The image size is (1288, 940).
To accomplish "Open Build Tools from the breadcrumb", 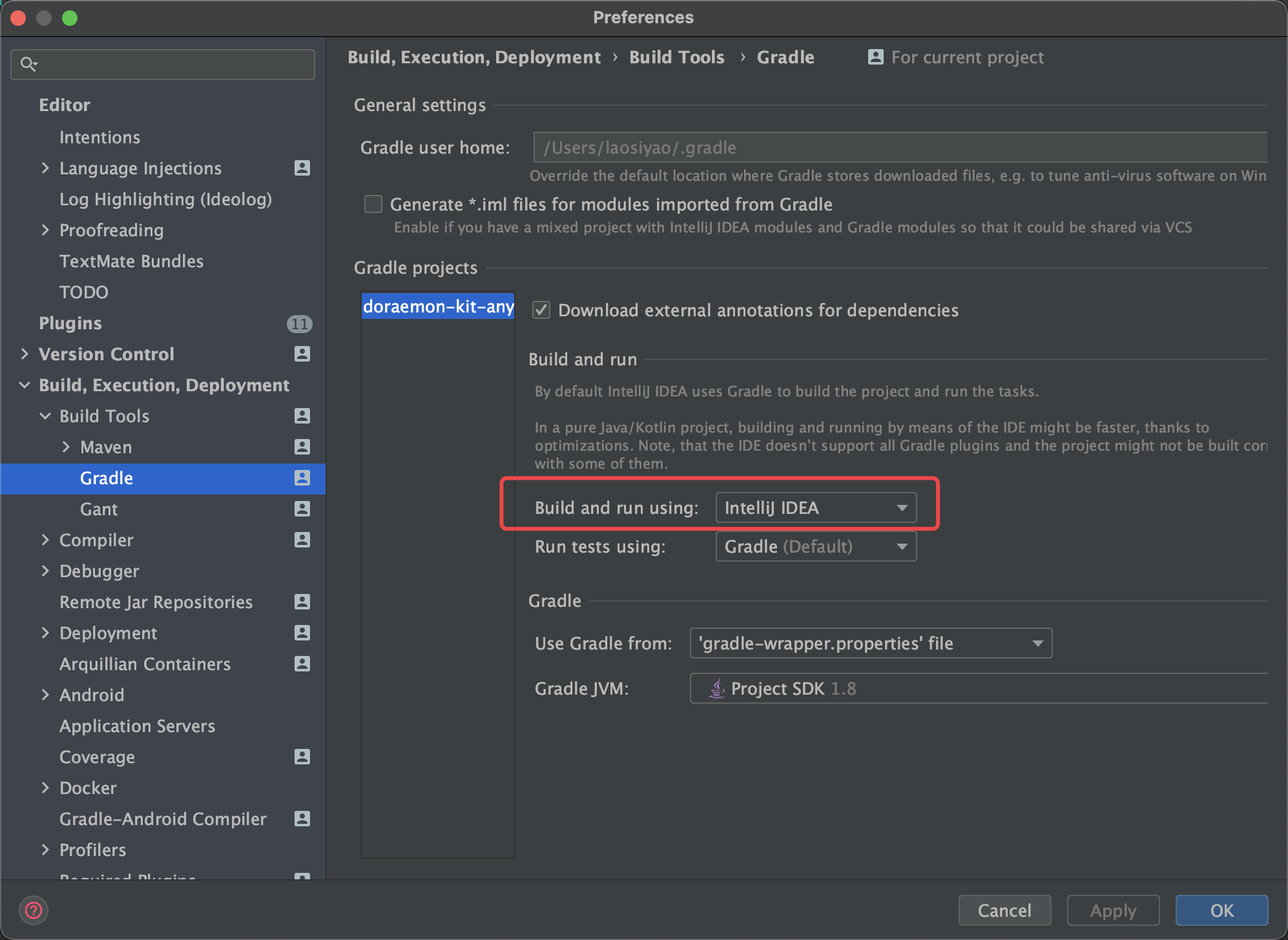I will click(676, 57).
